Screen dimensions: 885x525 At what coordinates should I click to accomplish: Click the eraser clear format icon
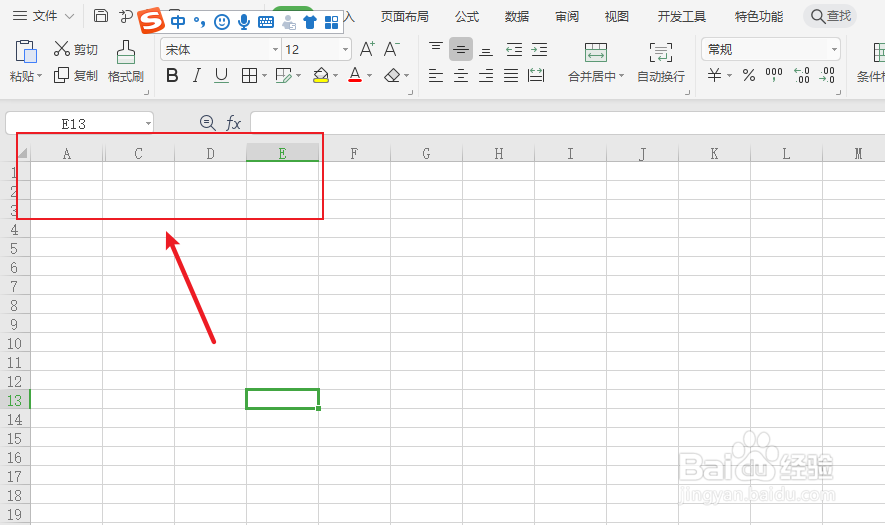pyautogui.click(x=392, y=75)
